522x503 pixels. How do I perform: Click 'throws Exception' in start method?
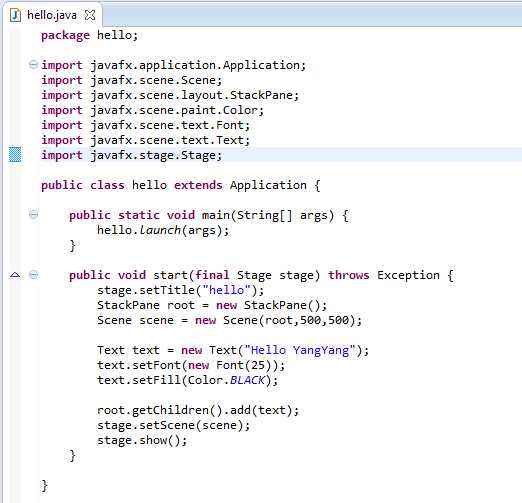tap(384, 275)
